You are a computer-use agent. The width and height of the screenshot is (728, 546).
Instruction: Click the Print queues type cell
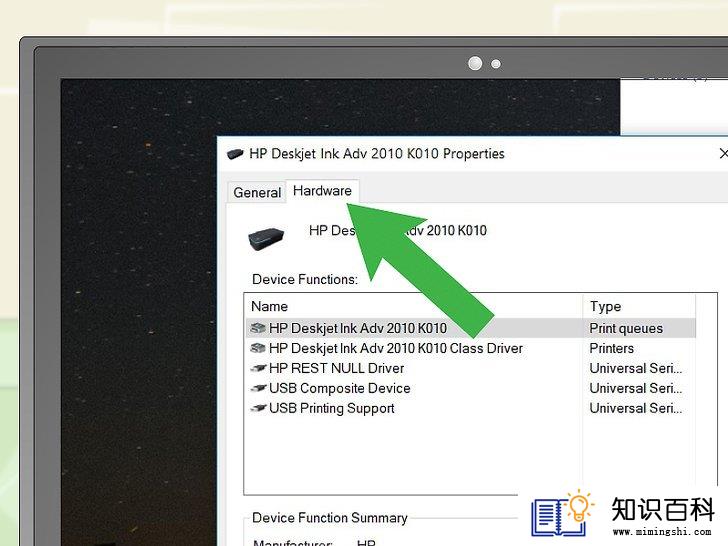pos(626,328)
